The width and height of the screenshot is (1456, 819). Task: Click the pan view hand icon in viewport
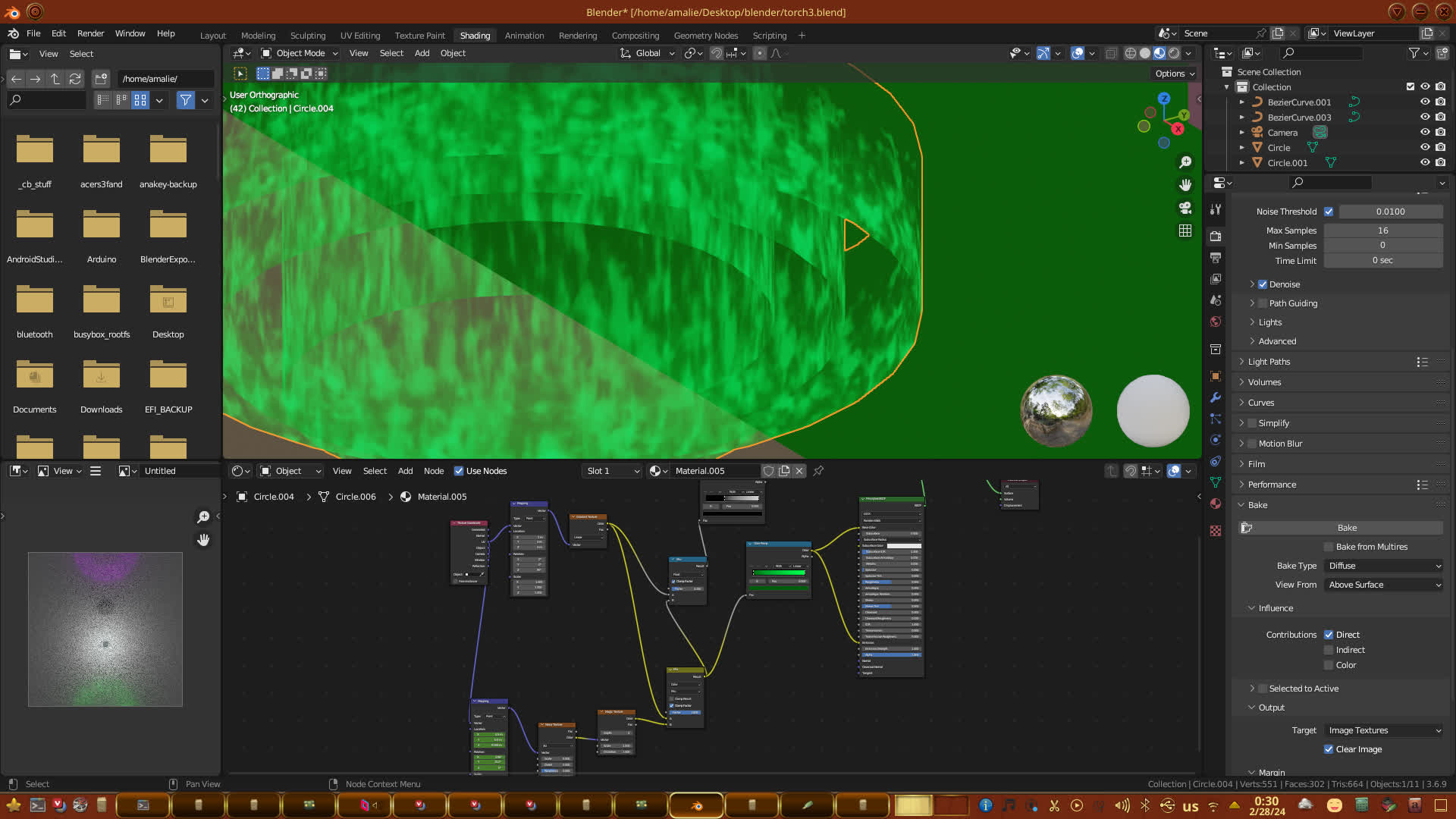point(1185,185)
